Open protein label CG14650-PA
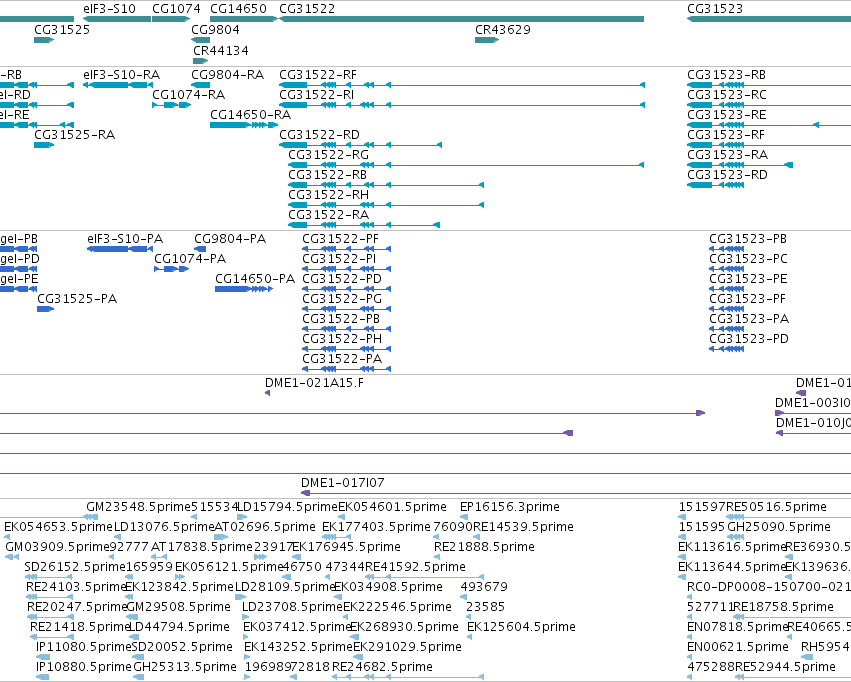The width and height of the screenshot is (851, 682). (x=255, y=279)
